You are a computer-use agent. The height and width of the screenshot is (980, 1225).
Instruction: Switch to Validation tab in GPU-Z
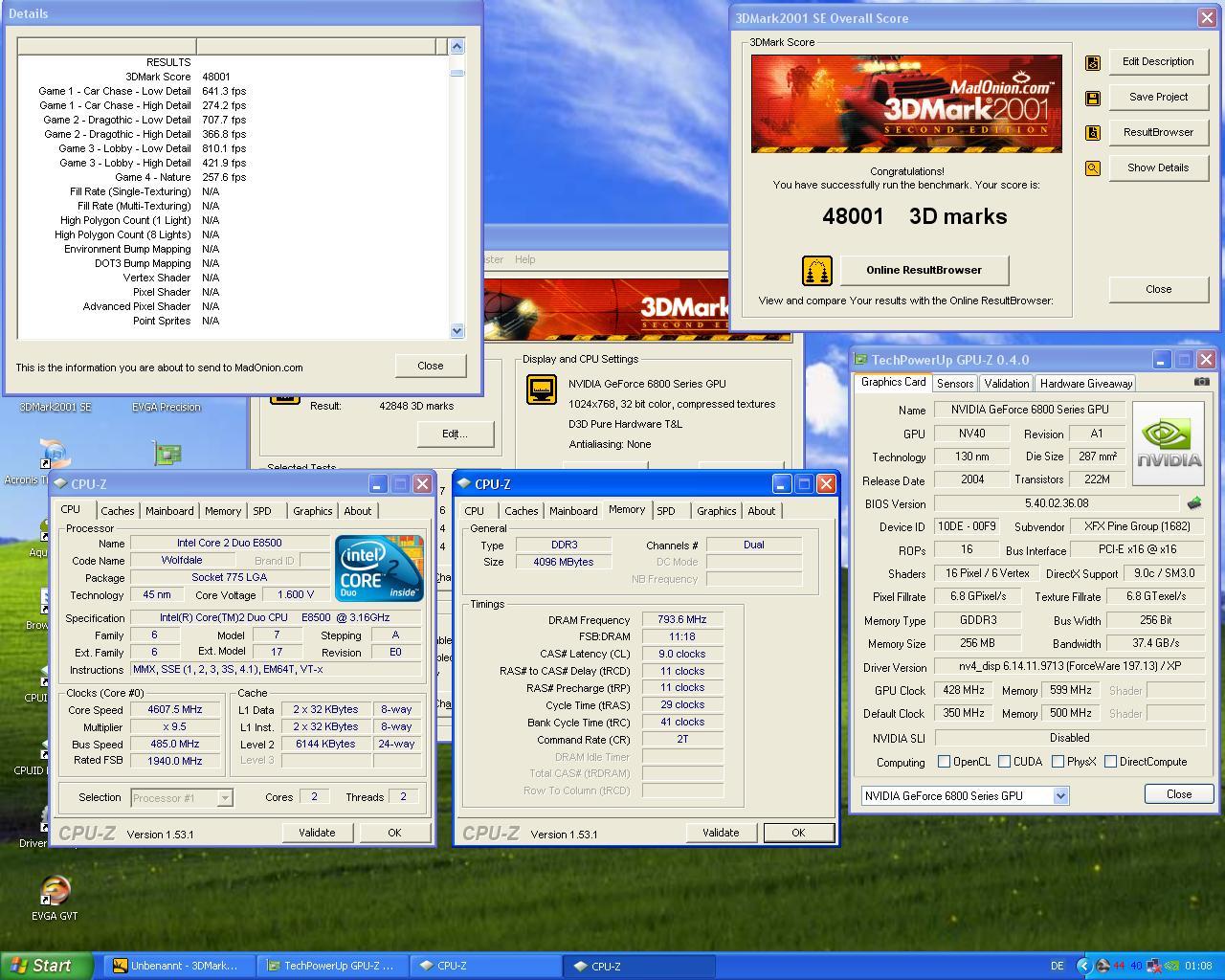[1007, 384]
